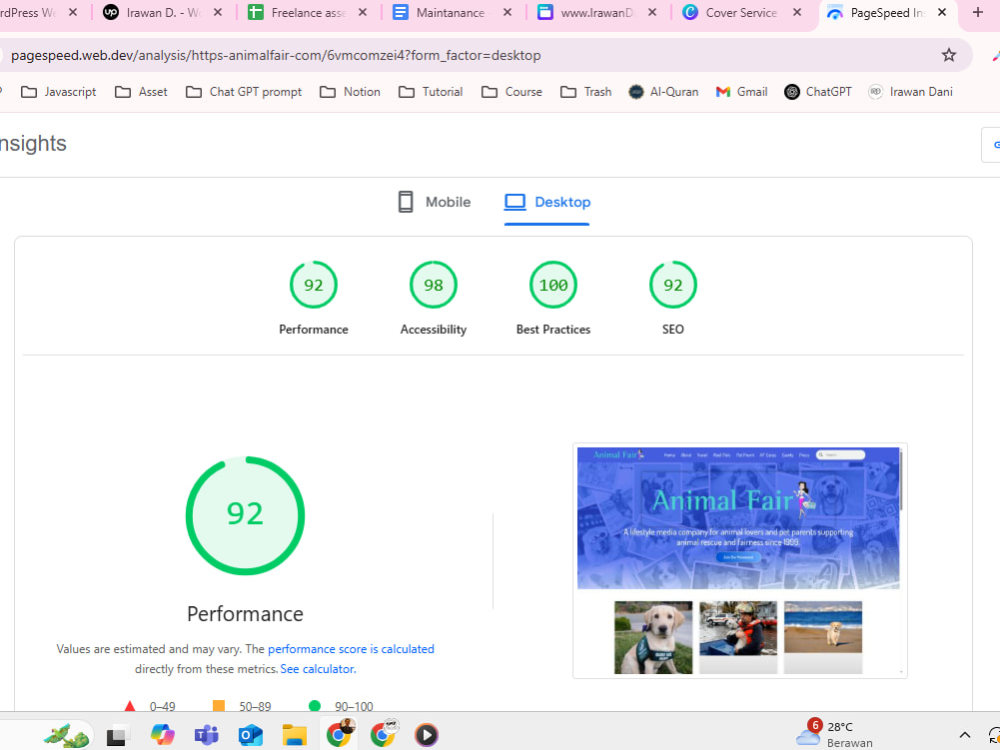Screen dimensions: 1000x750
Task: Open the Asset bookmarks folder
Action: [x=141, y=92]
